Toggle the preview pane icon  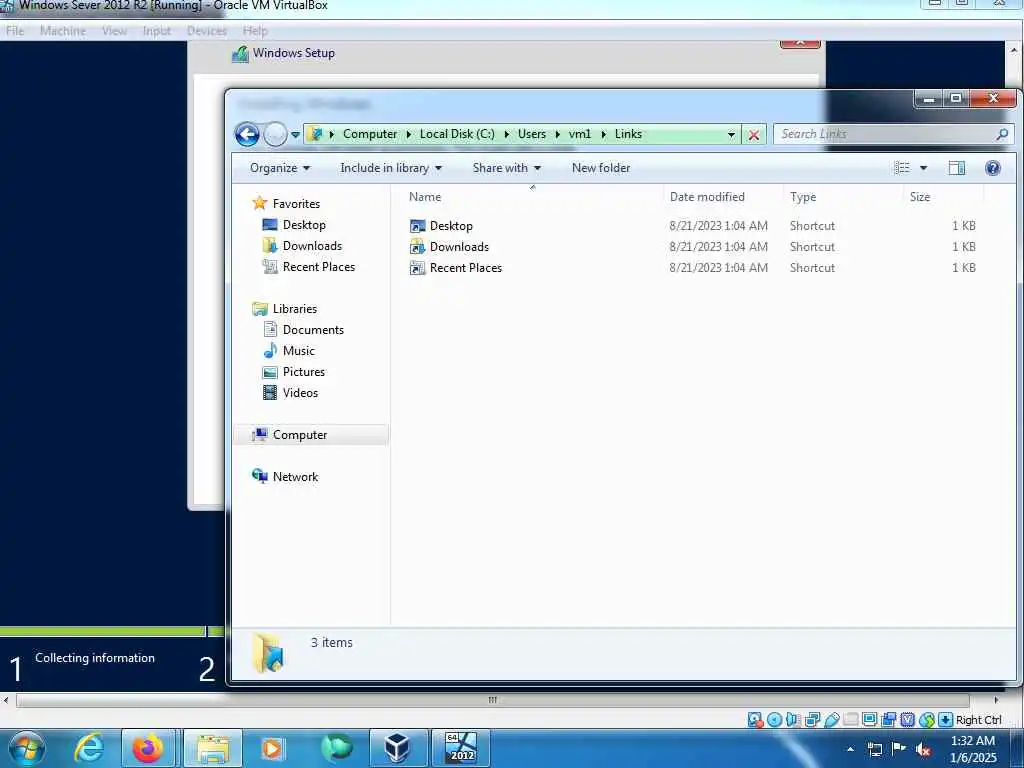(957, 168)
